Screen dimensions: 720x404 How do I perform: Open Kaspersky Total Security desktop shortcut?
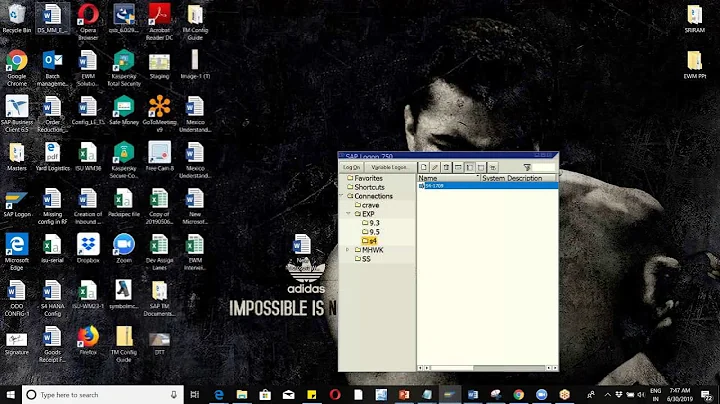(124, 68)
